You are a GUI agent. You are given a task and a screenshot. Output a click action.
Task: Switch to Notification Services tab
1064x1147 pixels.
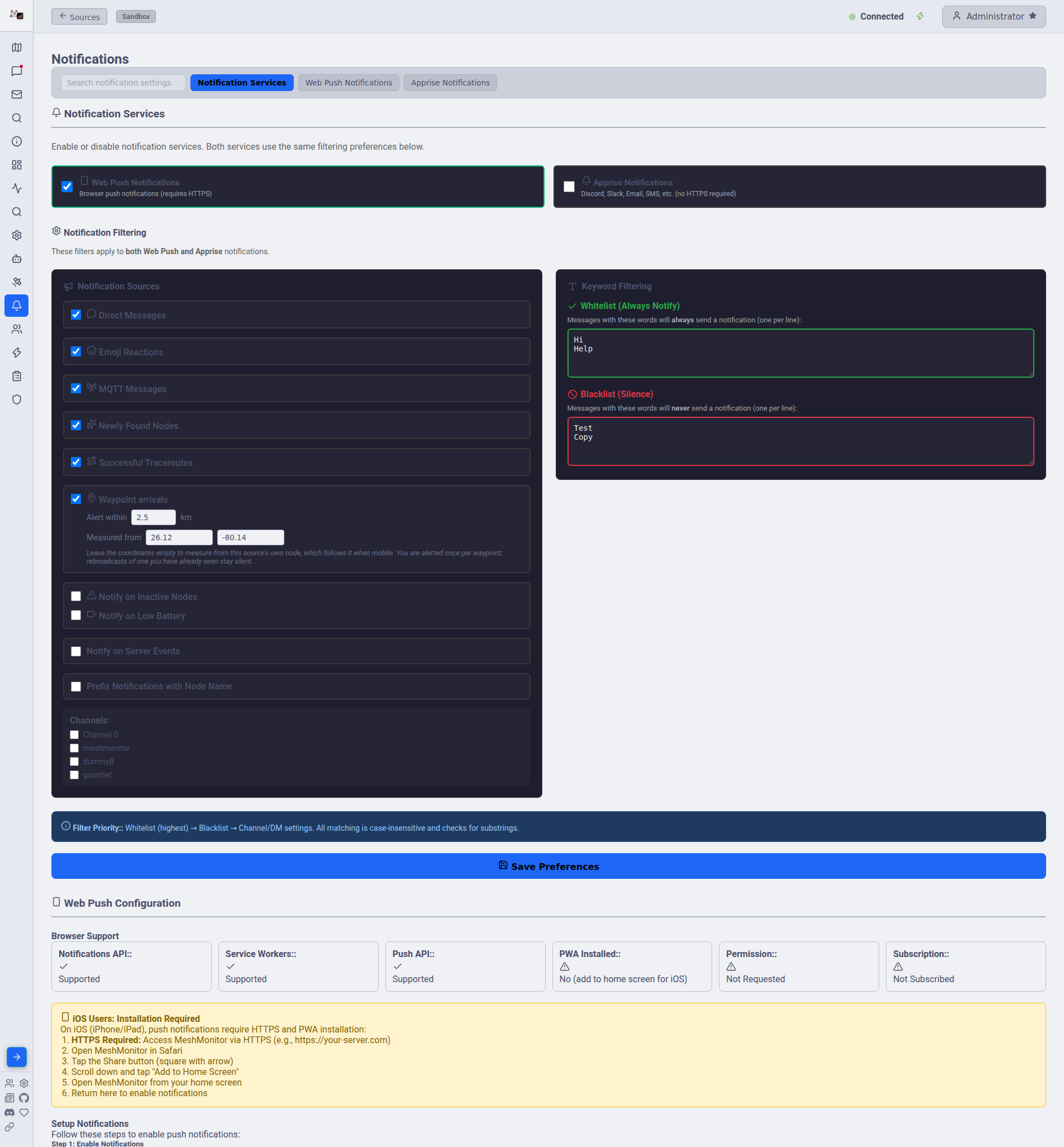(242, 82)
